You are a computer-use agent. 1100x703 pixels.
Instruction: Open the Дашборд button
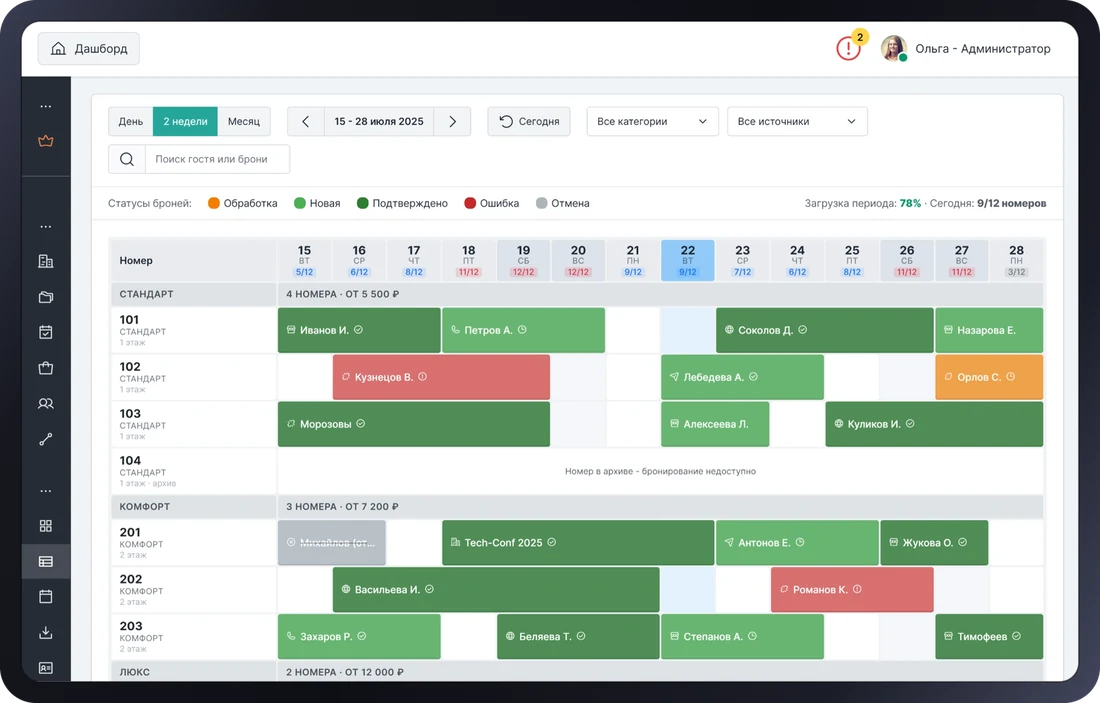88,48
